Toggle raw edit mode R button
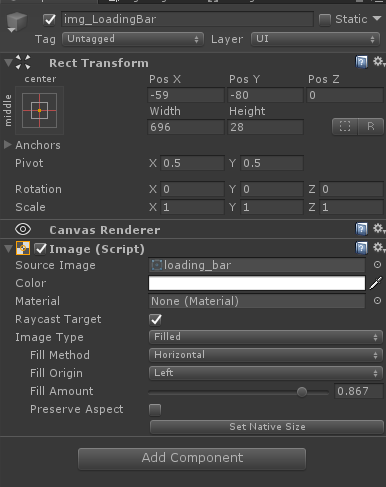Image resolution: width=386 pixels, height=487 pixels. pos(371,127)
